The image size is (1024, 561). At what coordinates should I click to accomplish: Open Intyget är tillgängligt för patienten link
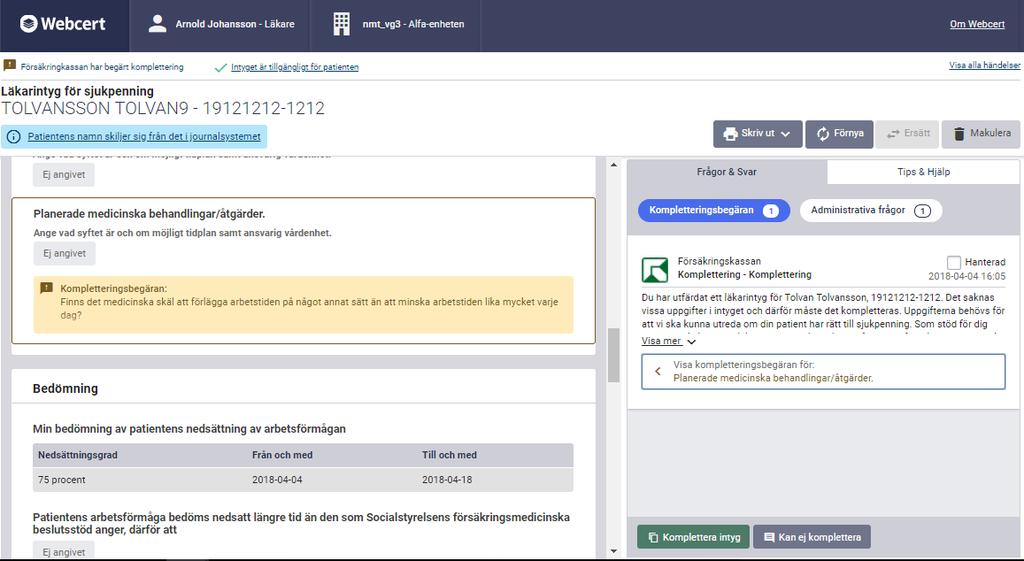point(295,67)
